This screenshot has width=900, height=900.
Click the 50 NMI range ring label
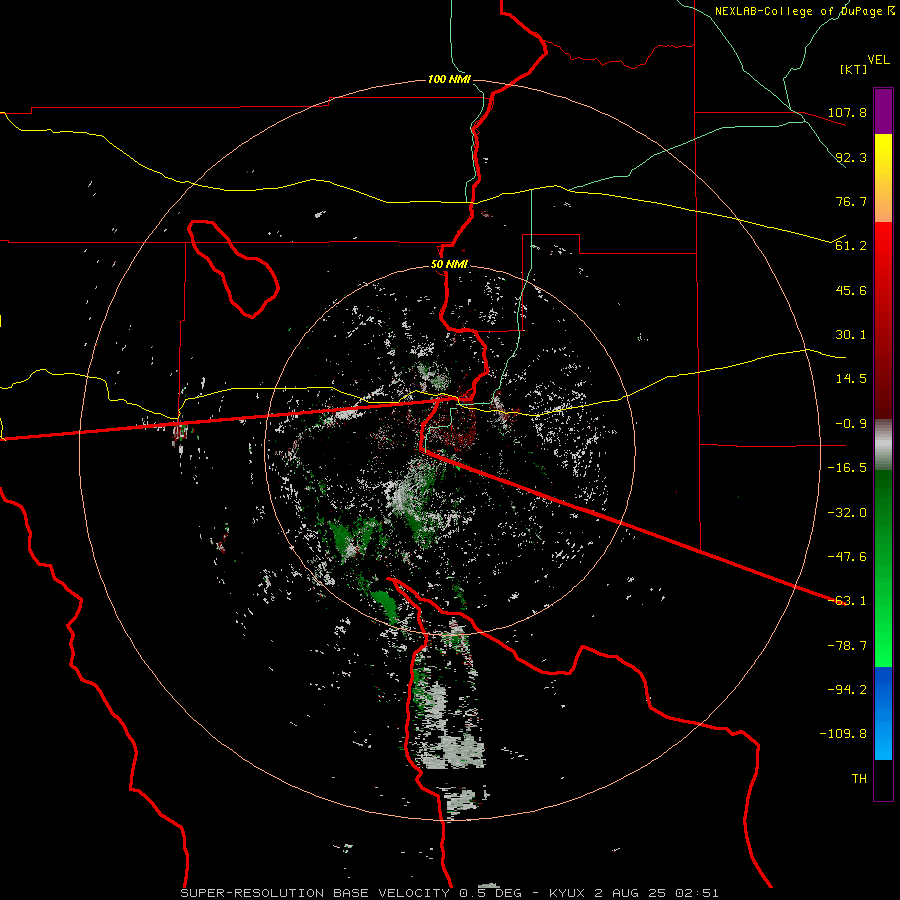coord(449,265)
